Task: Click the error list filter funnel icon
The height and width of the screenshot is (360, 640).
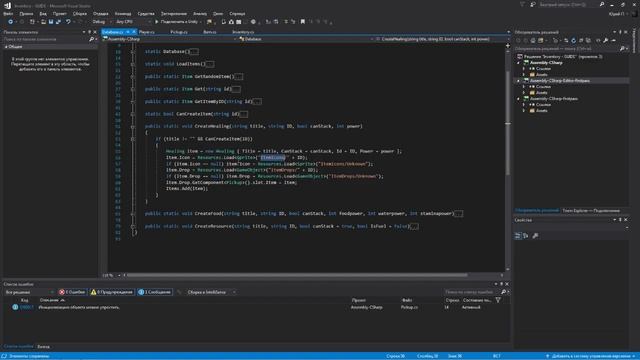Action: pos(498,300)
